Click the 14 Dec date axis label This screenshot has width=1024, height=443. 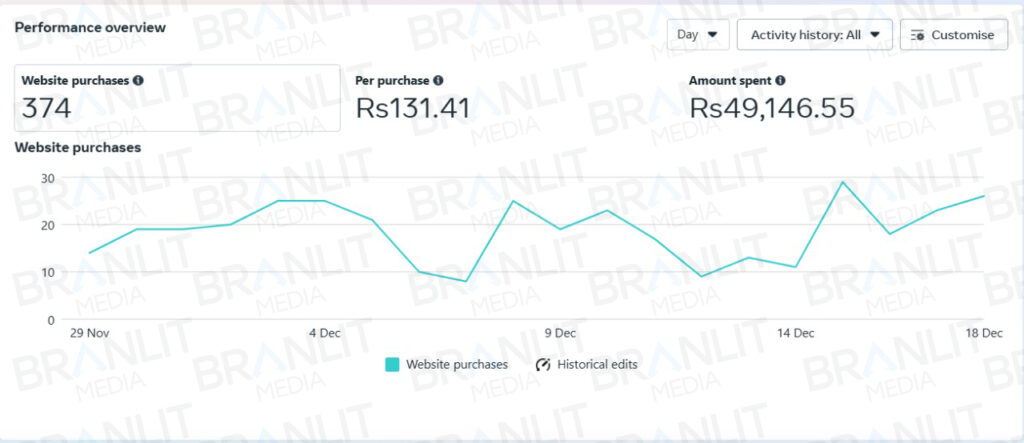pyautogui.click(x=796, y=333)
